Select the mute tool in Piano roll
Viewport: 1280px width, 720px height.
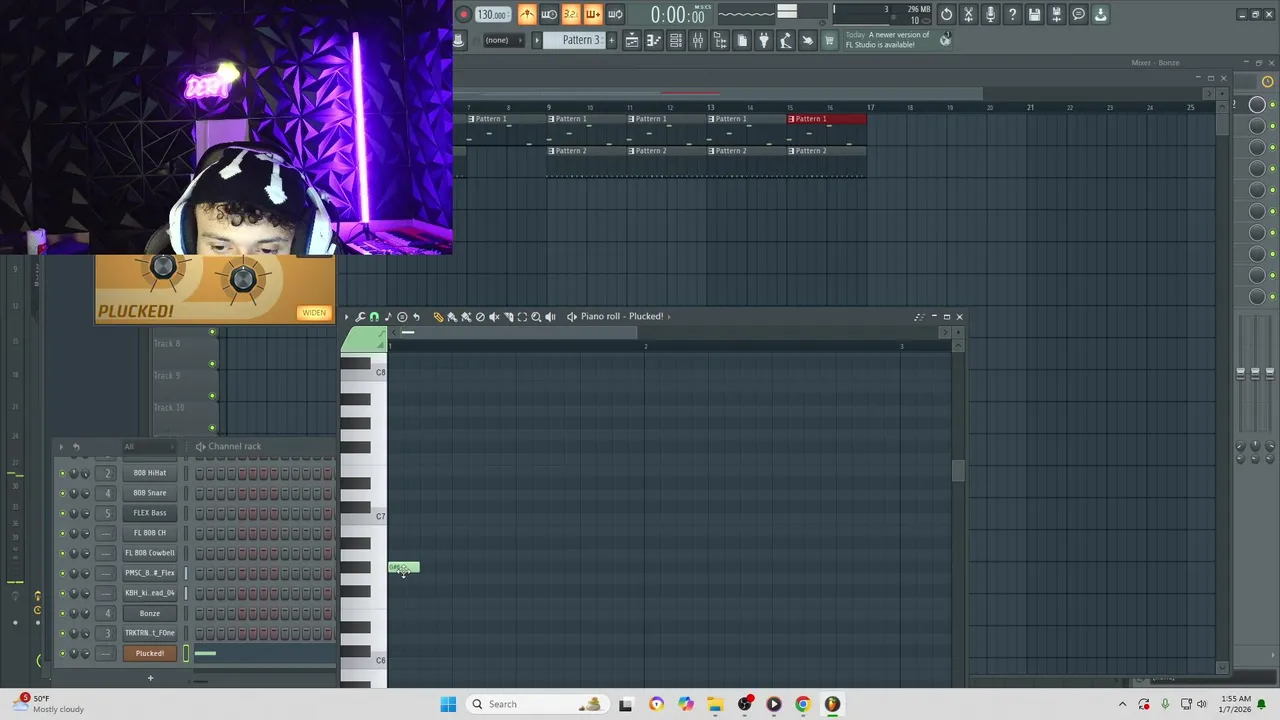click(494, 317)
